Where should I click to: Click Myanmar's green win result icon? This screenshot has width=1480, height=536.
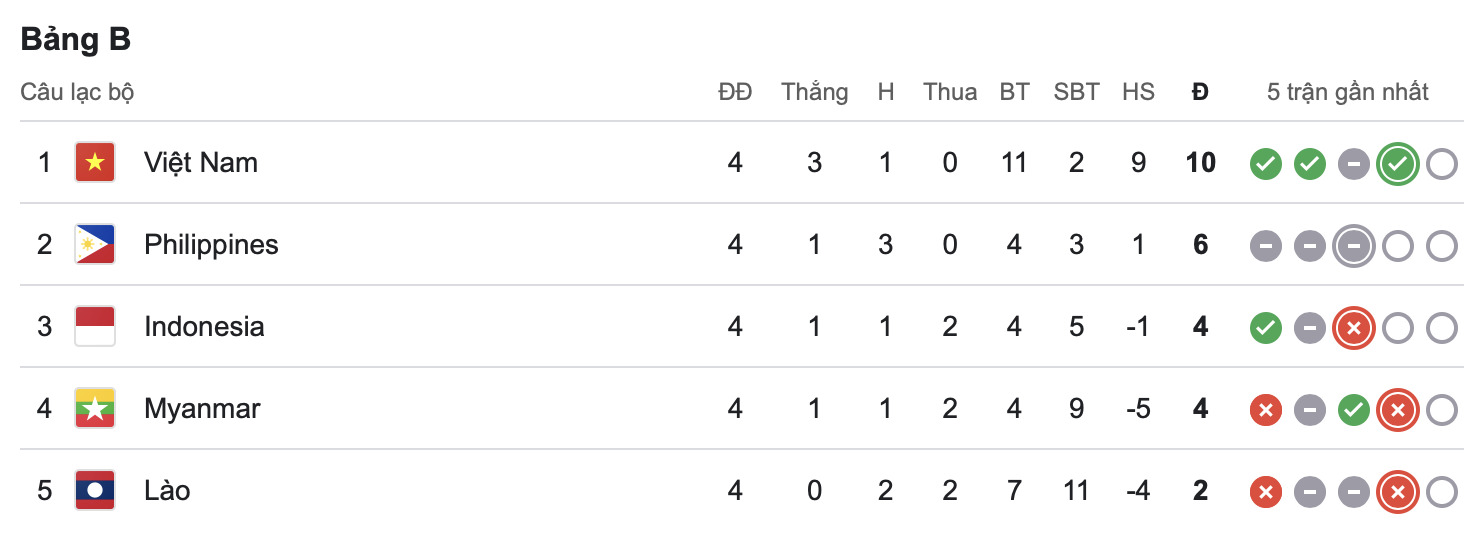pyautogui.click(x=1353, y=409)
